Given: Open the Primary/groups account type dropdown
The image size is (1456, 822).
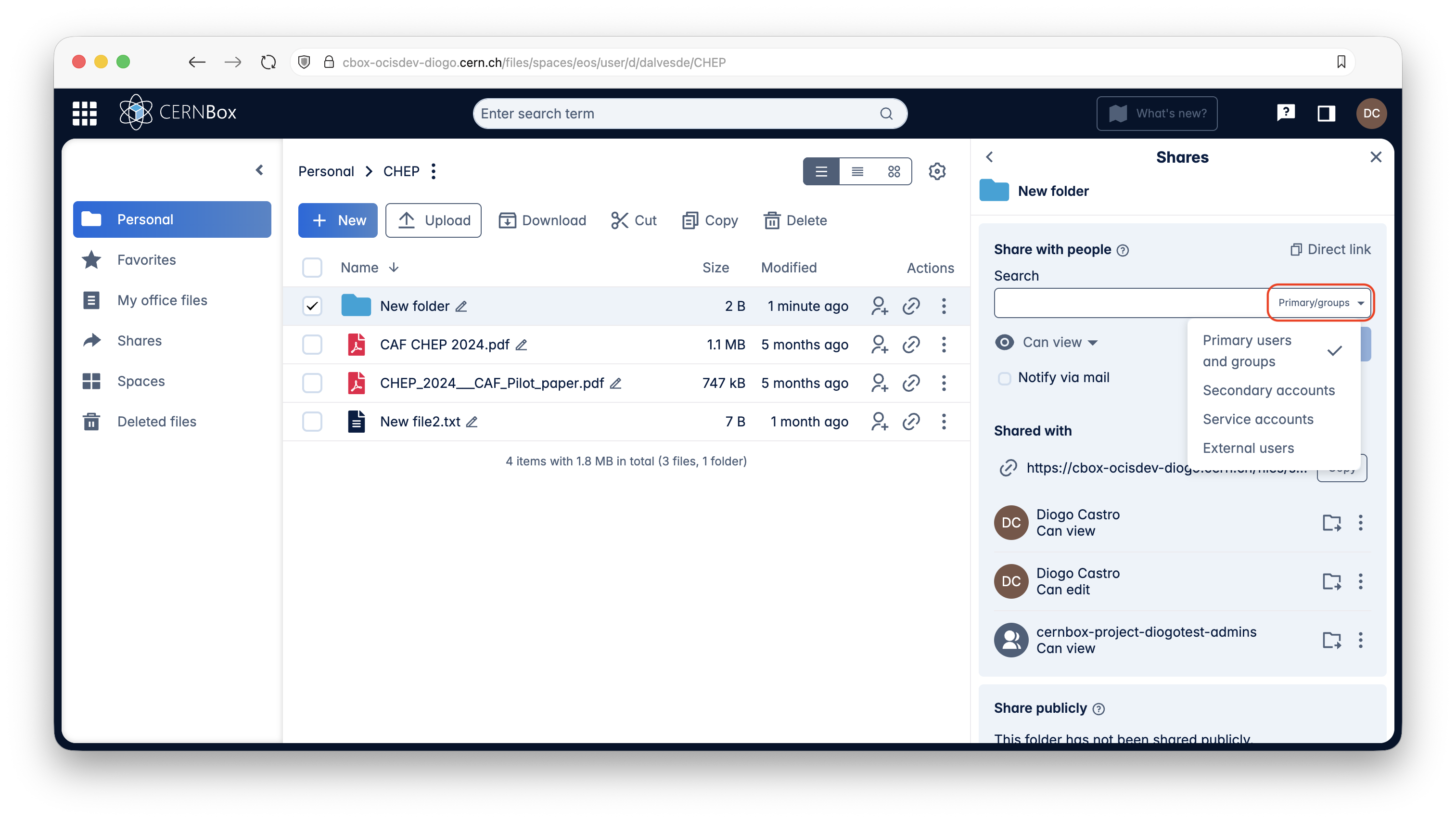Looking at the screenshot, I should pos(1320,302).
